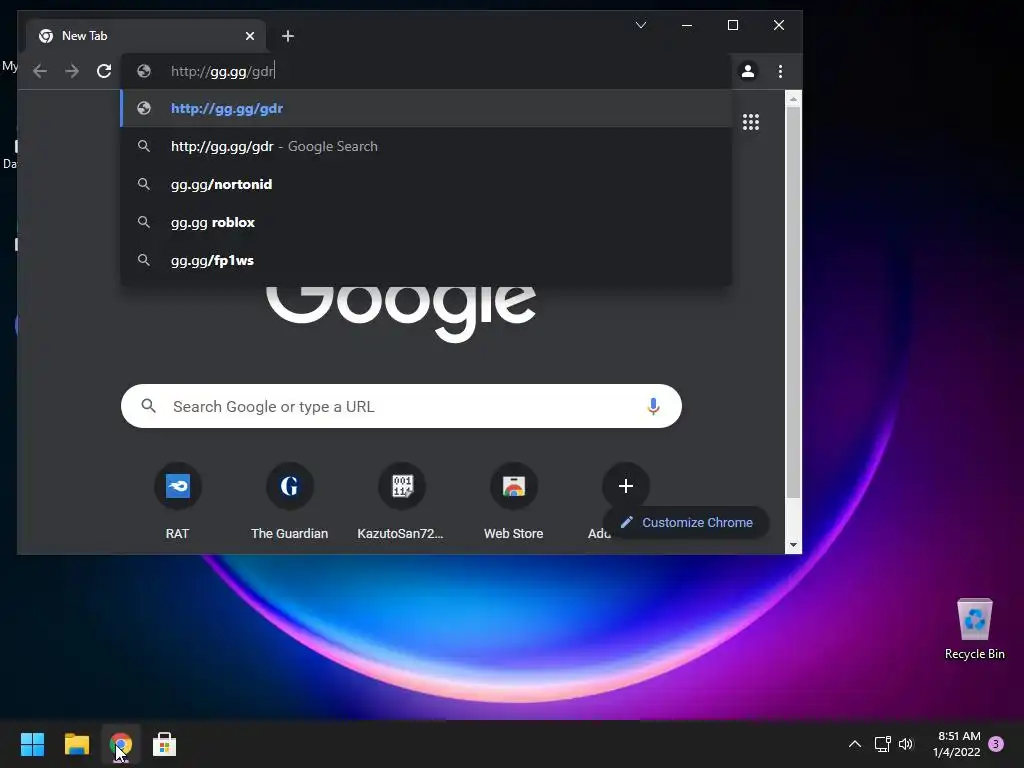Open the Web Store shortcut

(514, 486)
